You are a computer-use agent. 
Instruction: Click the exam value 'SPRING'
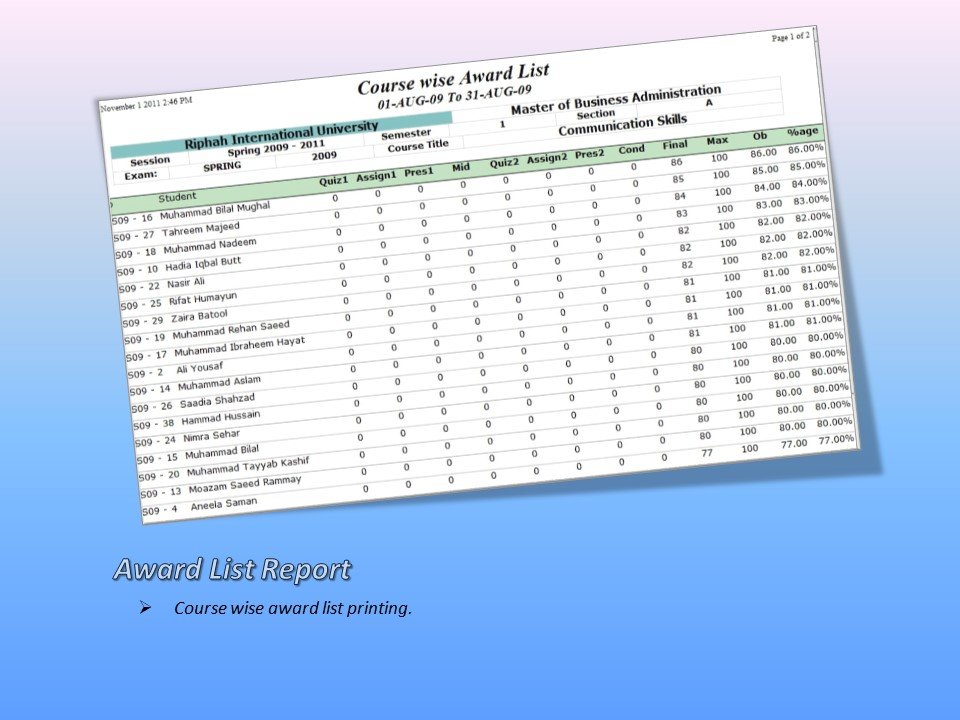coord(222,167)
